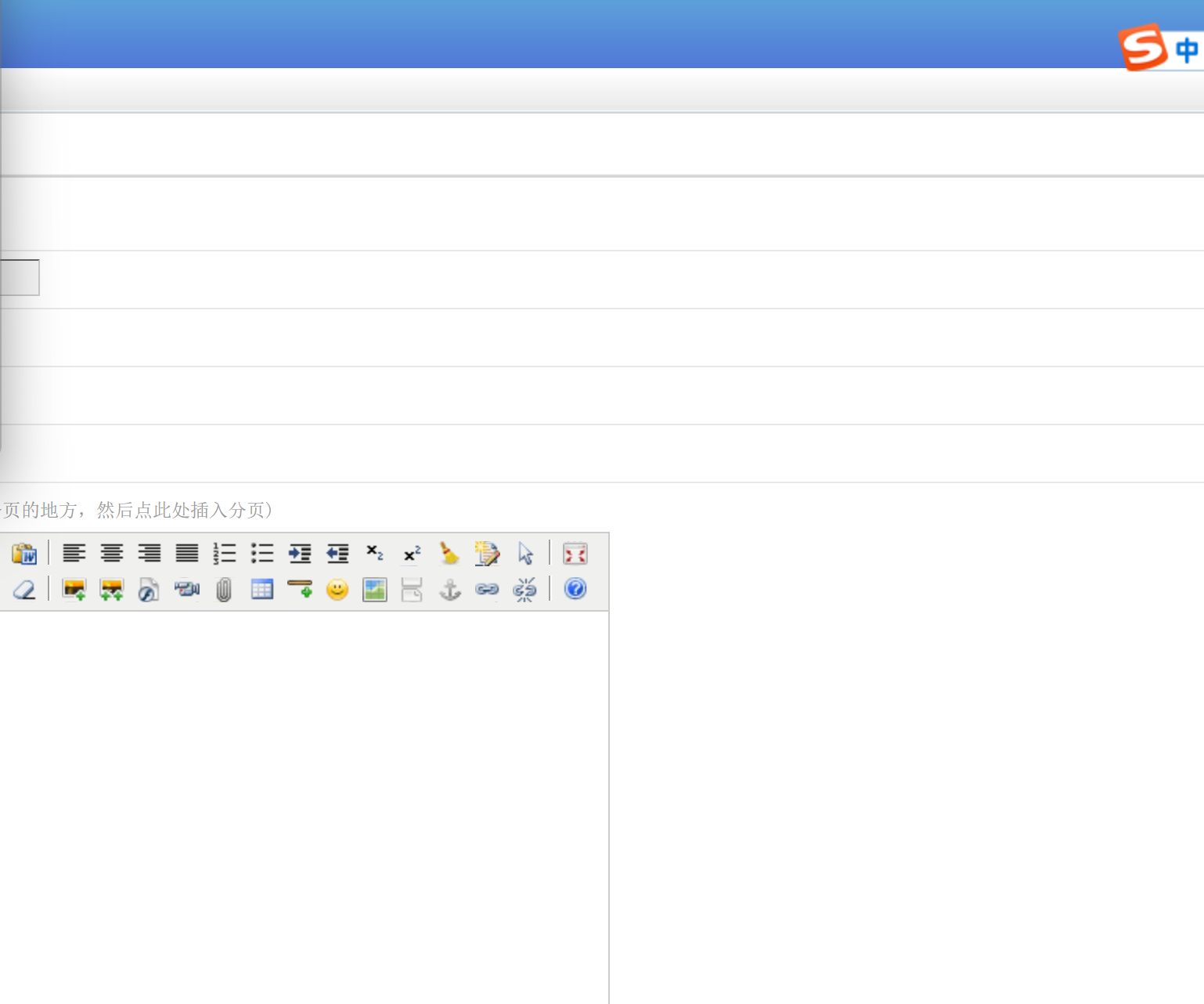Align text left in the editor
The width and height of the screenshot is (1204, 1004).
click(x=74, y=554)
